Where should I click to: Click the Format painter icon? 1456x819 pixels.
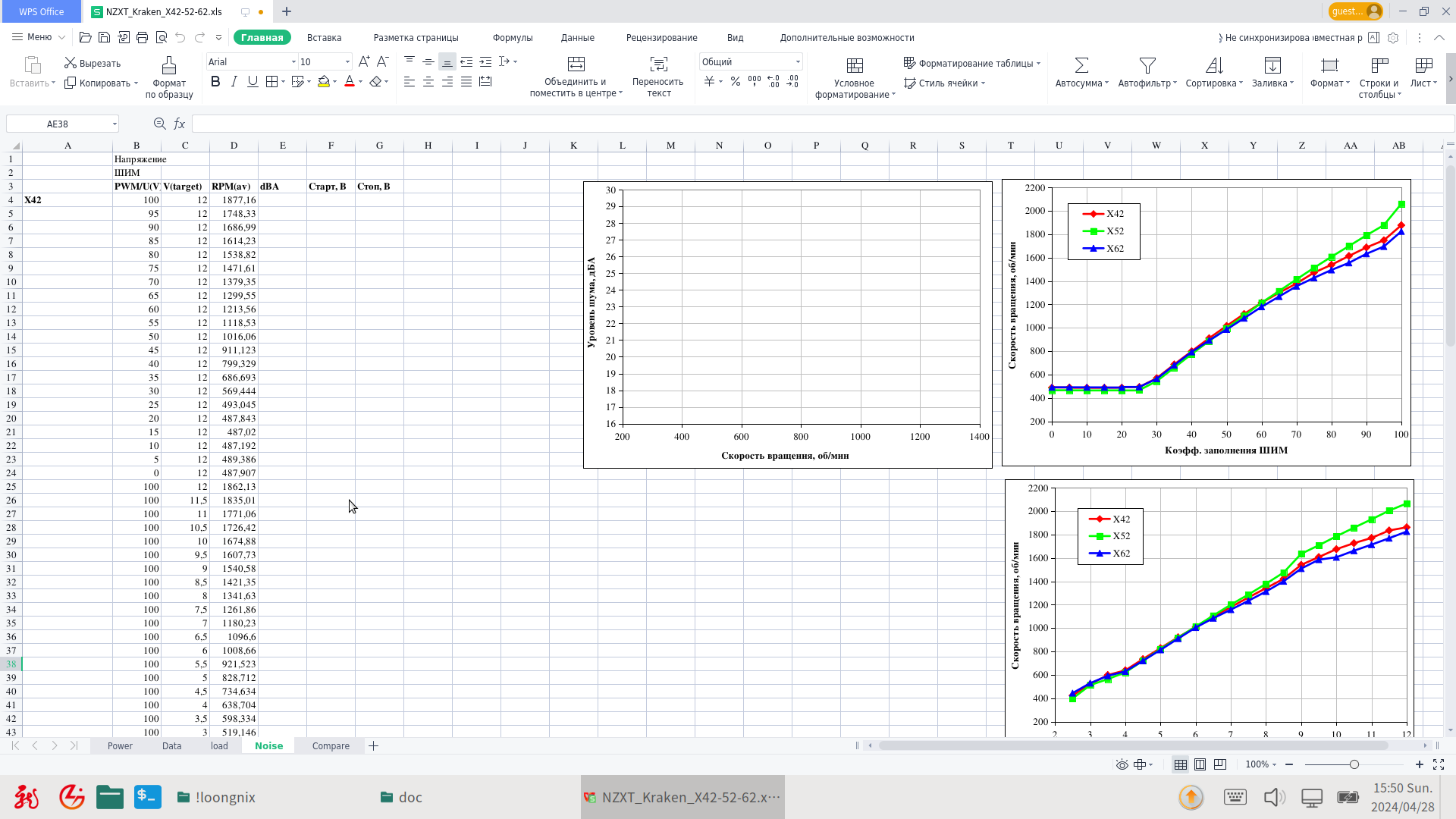click(169, 65)
